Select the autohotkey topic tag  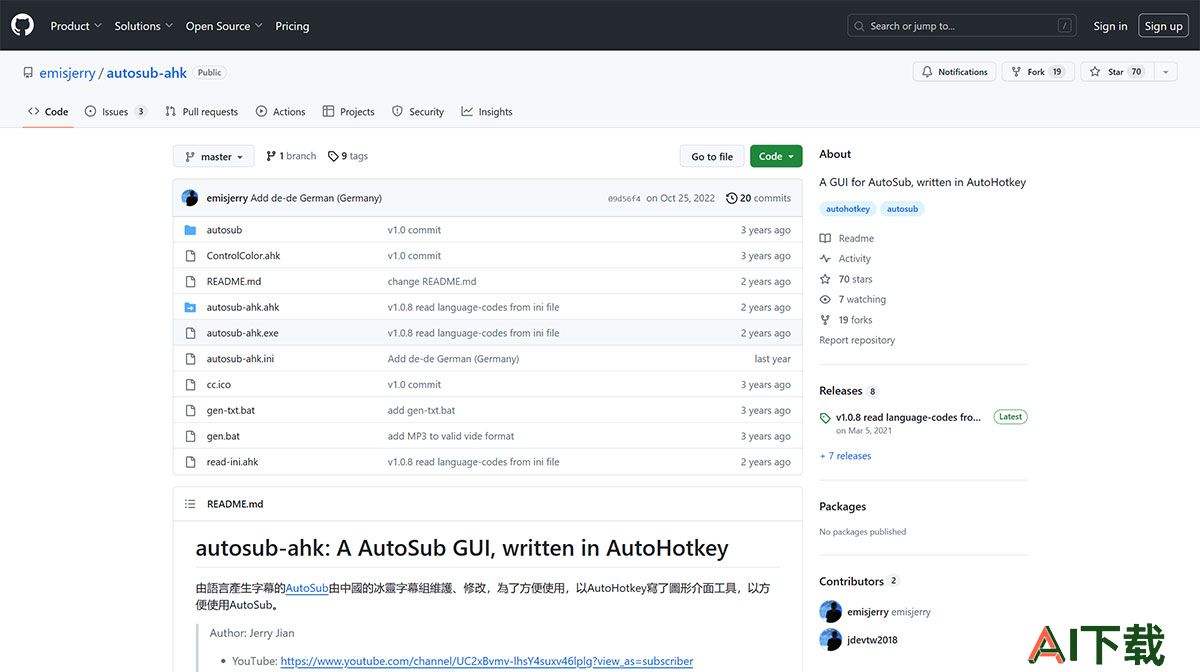click(x=848, y=209)
